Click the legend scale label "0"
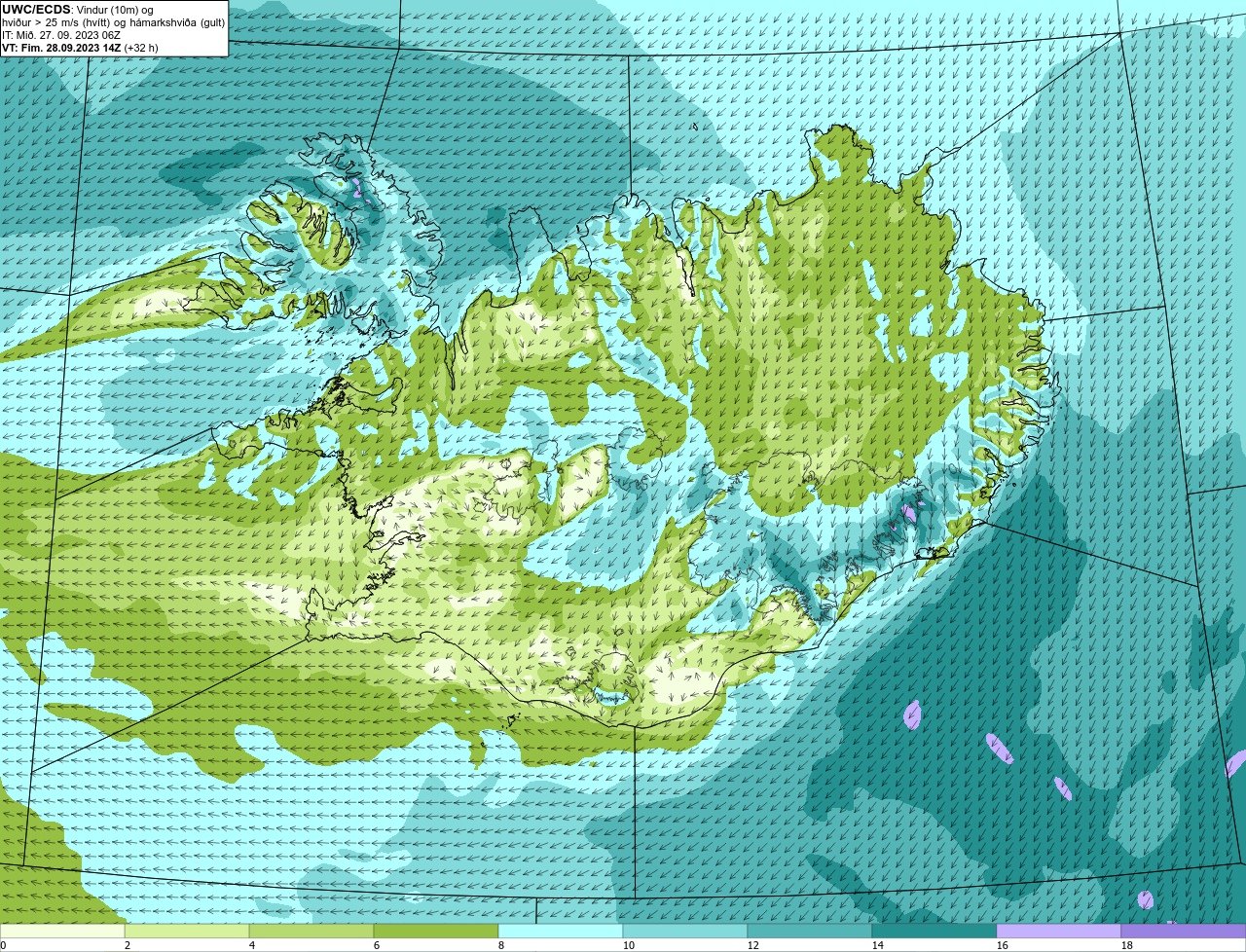Viewport: 1246px width, 952px height. 3,945
